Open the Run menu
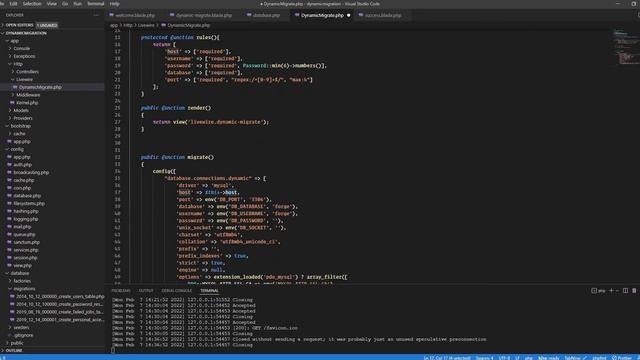The image size is (640, 360). coord(78,4)
